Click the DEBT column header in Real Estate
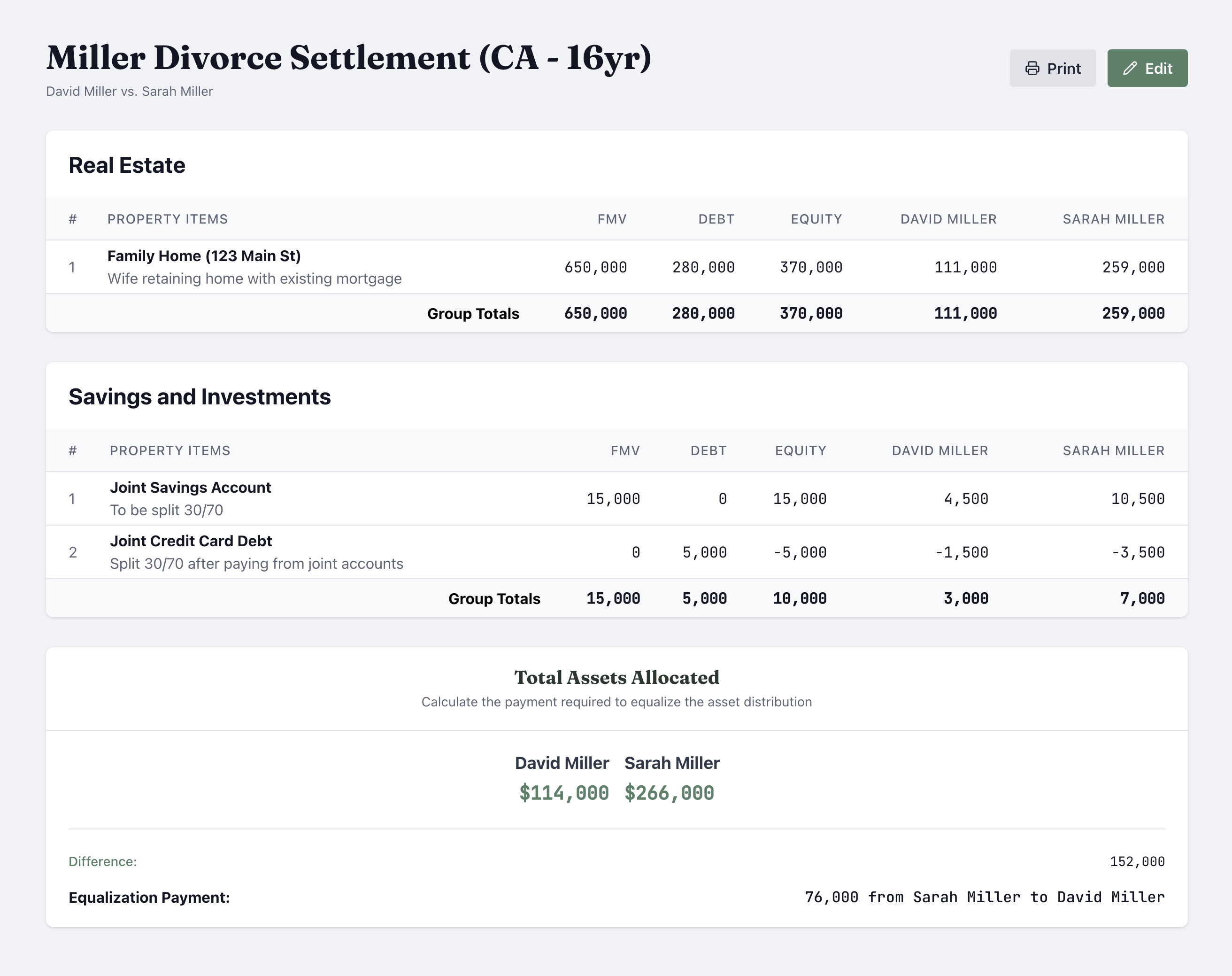The height and width of the screenshot is (976, 1232). tap(716, 219)
